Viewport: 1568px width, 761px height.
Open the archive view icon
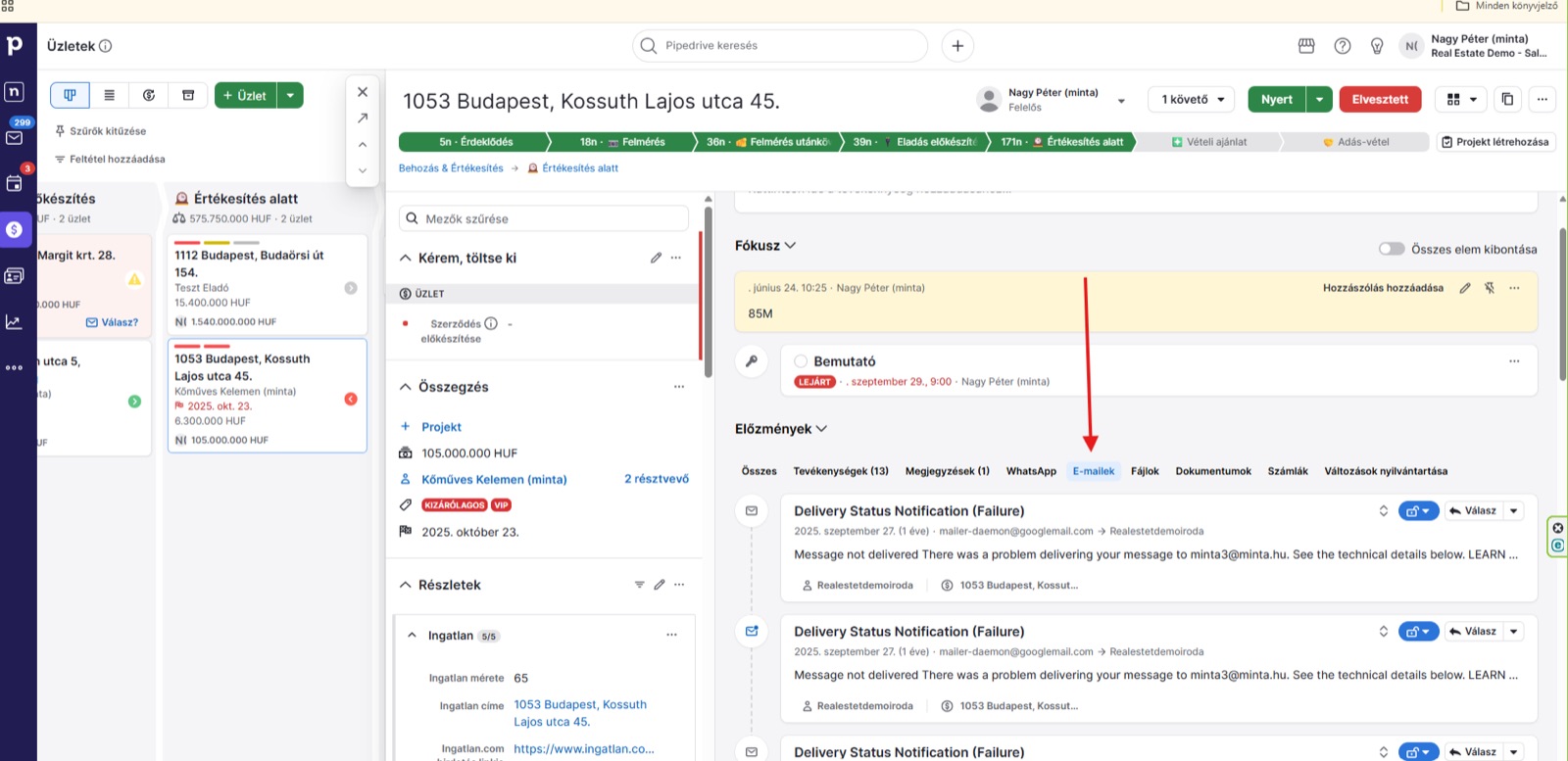[188, 95]
